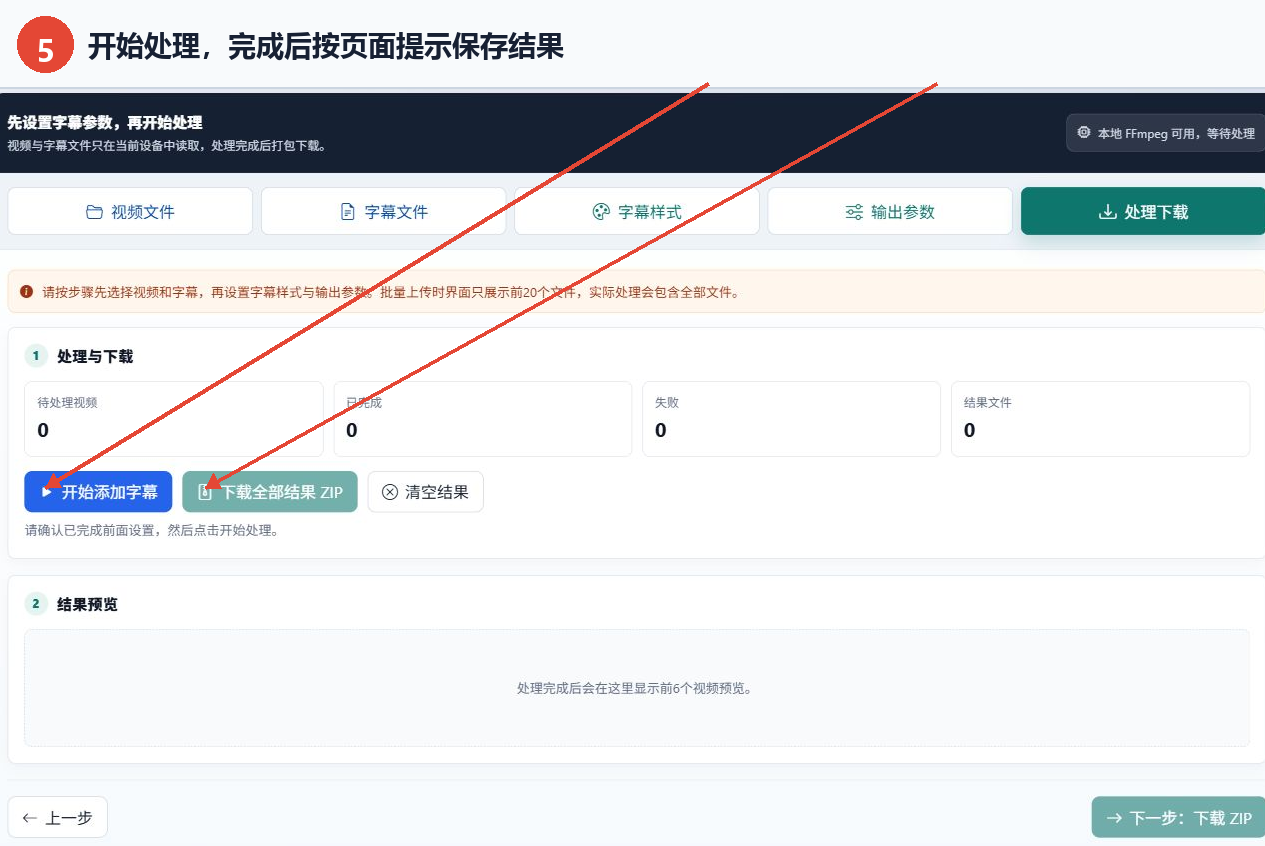The width and height of the screenshot is (1265, 846).
Task: Click the play icon on 开始添加字幕
Action: (x=46, y=492)
